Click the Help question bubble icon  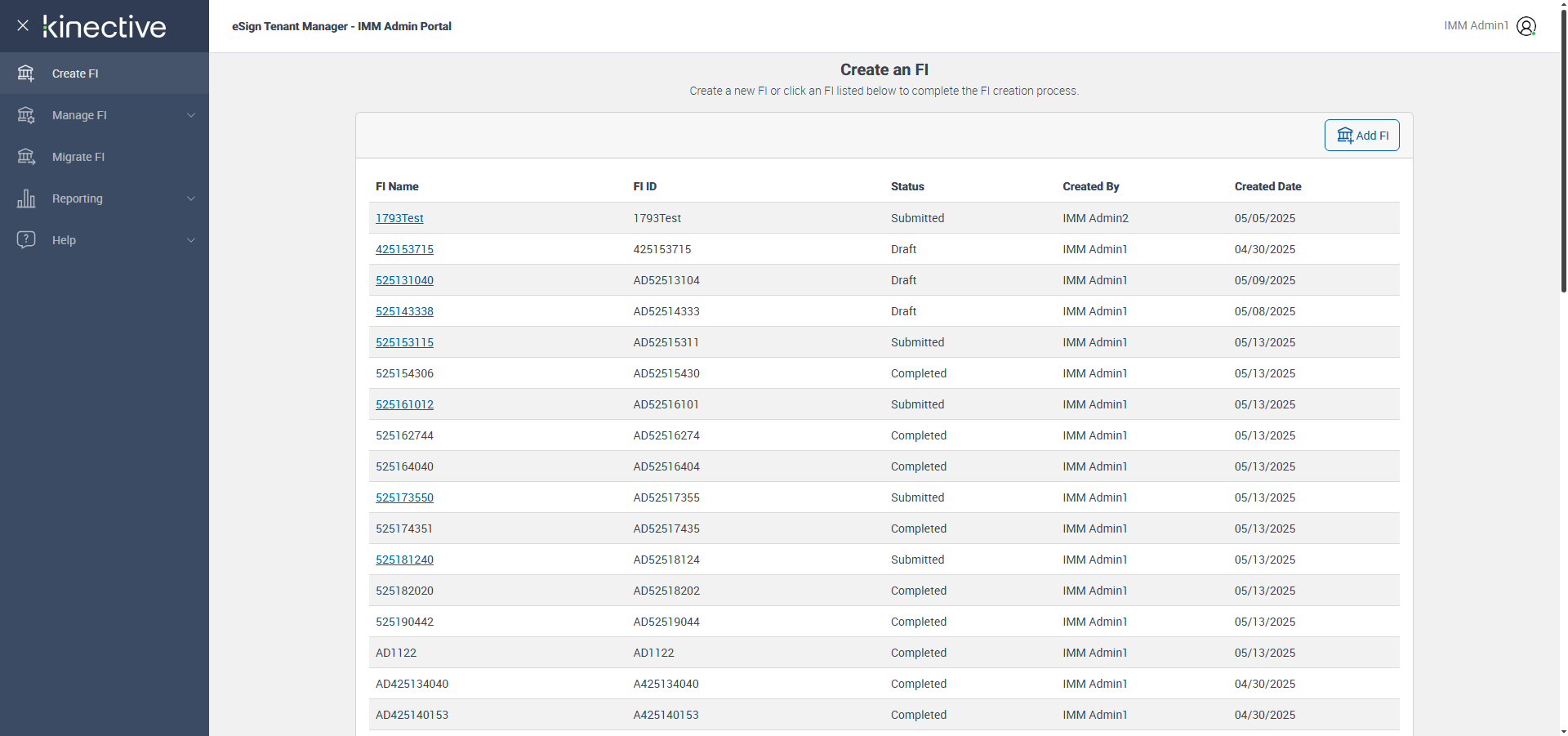(x=26, y=239)
